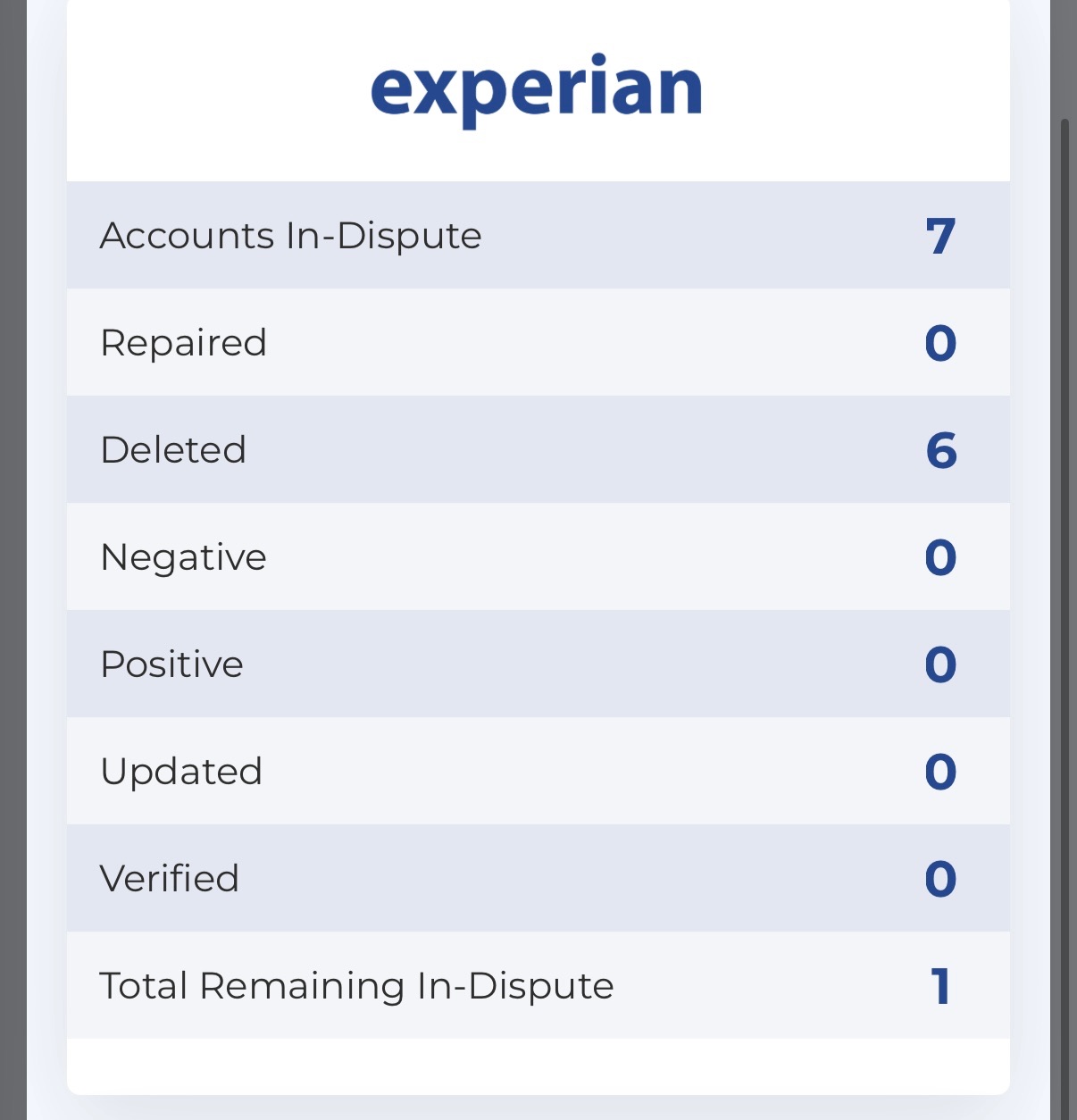Click blank area below Total Remaining row
The width and height of the screenshot is (1077, 1120).
click(x=538, y=1066)
